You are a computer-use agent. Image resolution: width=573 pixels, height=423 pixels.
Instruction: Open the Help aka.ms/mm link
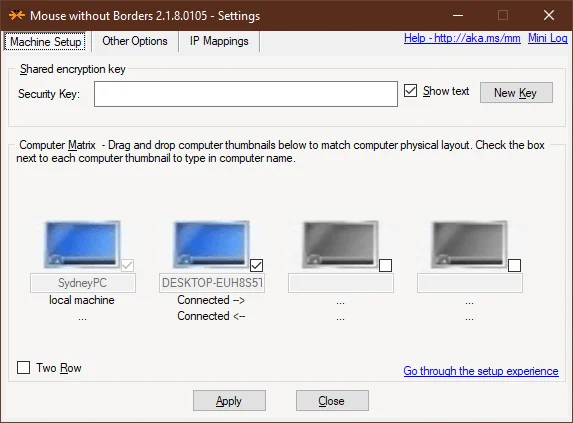click(462, 38)
